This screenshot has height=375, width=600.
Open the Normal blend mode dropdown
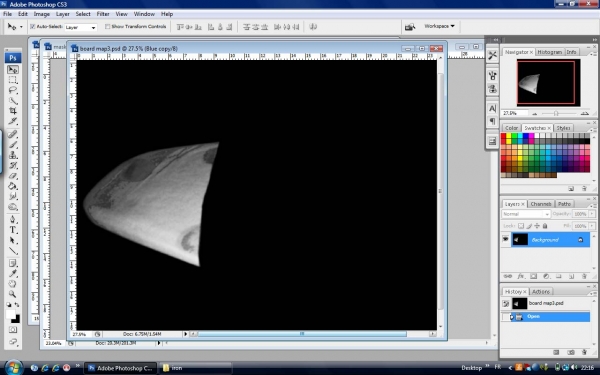click(526, 214)
